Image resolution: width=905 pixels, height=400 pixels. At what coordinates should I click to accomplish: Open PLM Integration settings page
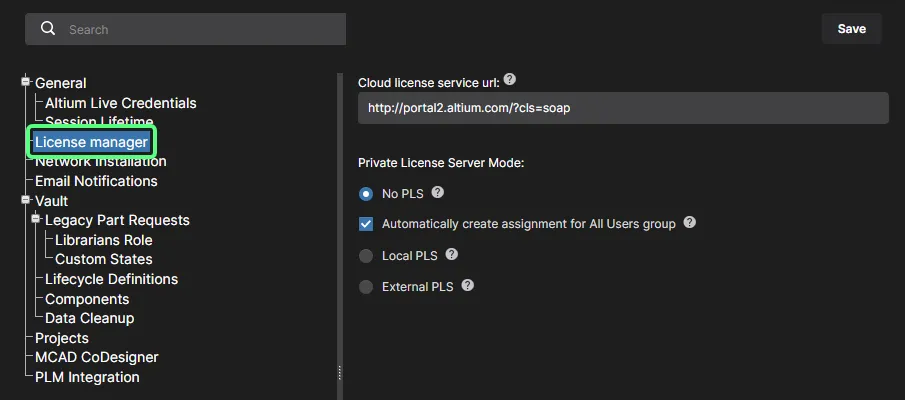87,377
